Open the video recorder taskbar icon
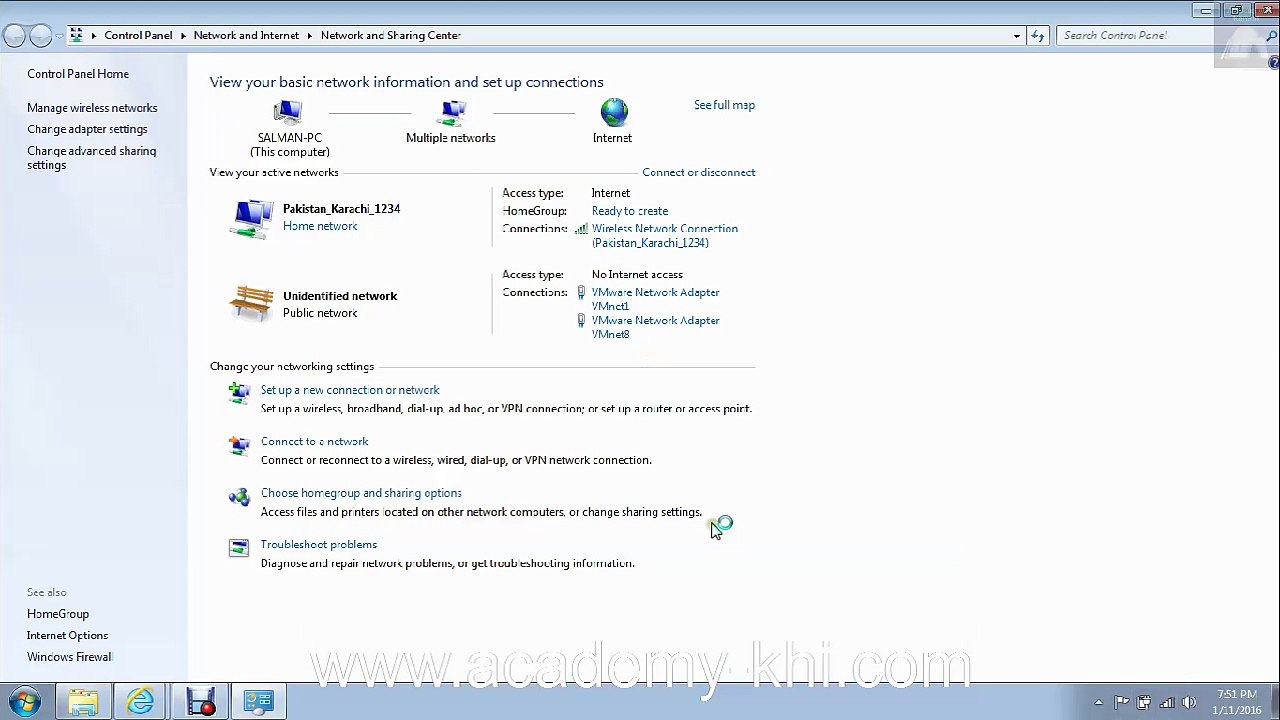Screen dimensions: 1280x720 point(200,702)
